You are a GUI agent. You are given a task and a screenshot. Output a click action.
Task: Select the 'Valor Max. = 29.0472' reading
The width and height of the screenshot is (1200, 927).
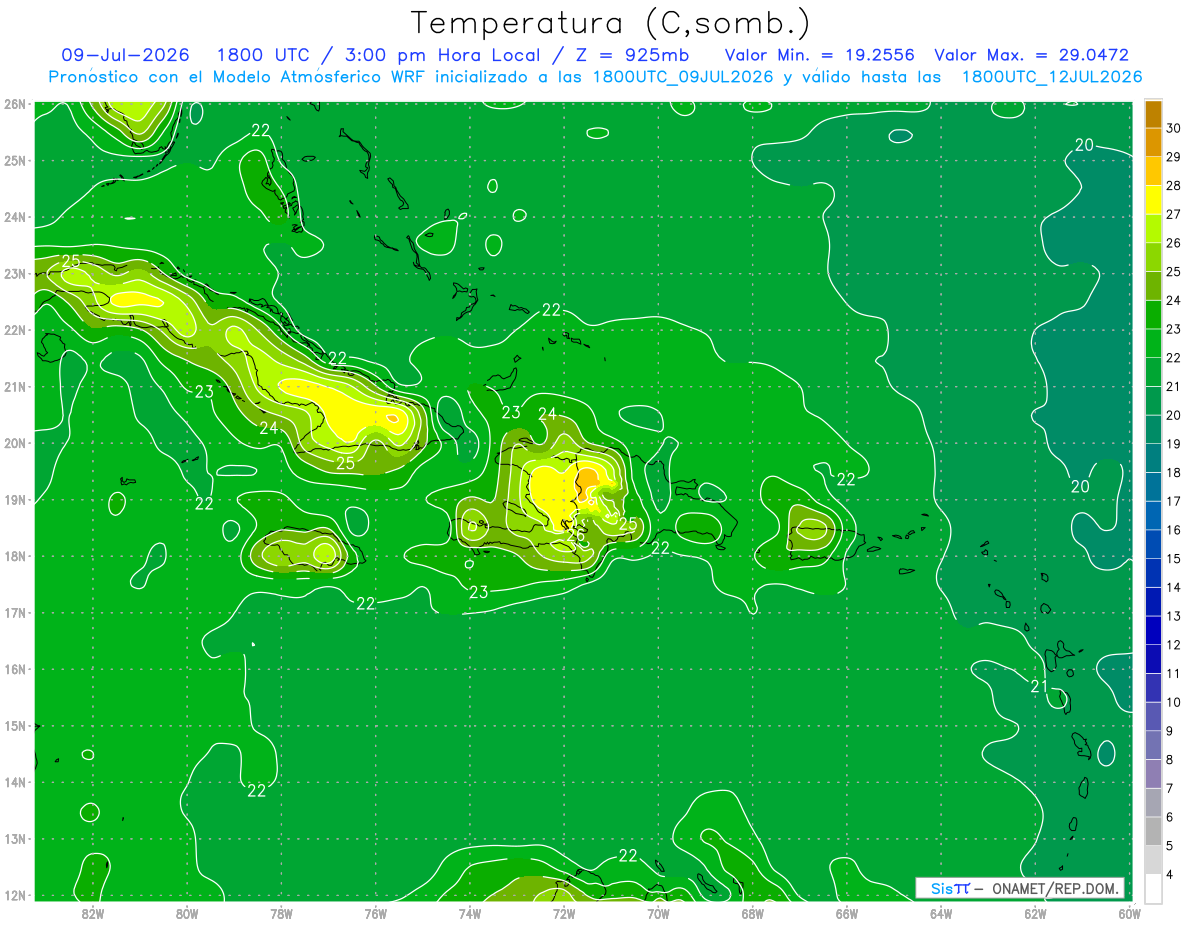[x=1031, y=55]
